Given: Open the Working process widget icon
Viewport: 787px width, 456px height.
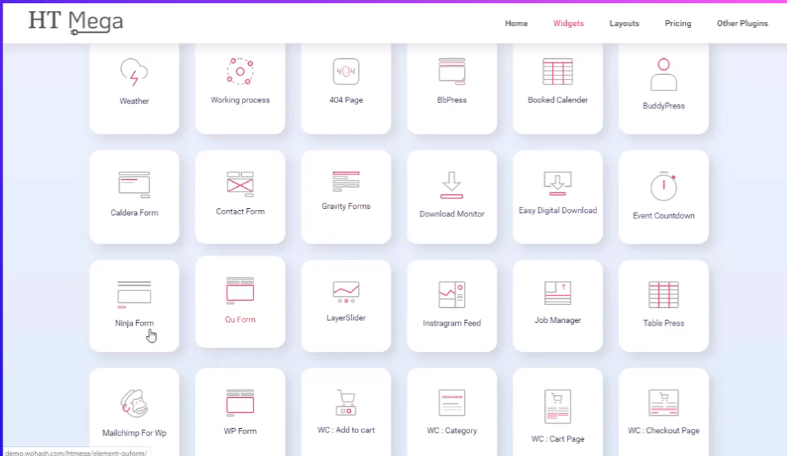Looking at the screenshot, I should 240,71.
